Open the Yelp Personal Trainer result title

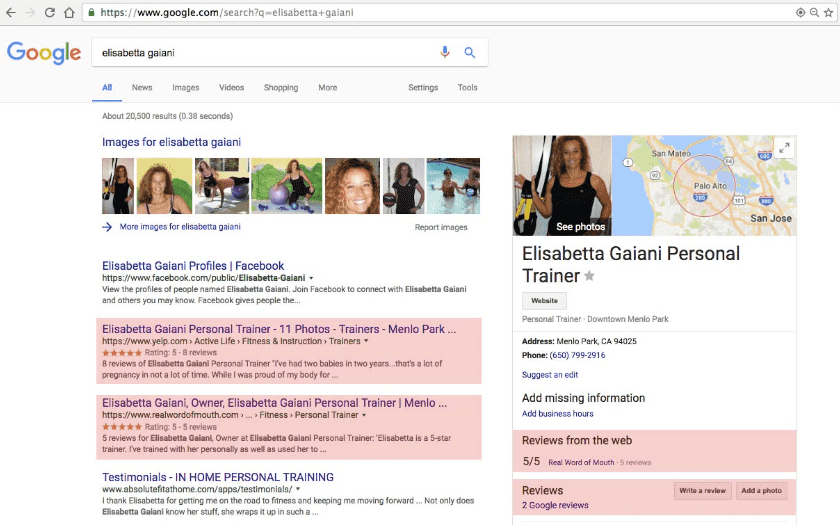(x=279, y=329)
